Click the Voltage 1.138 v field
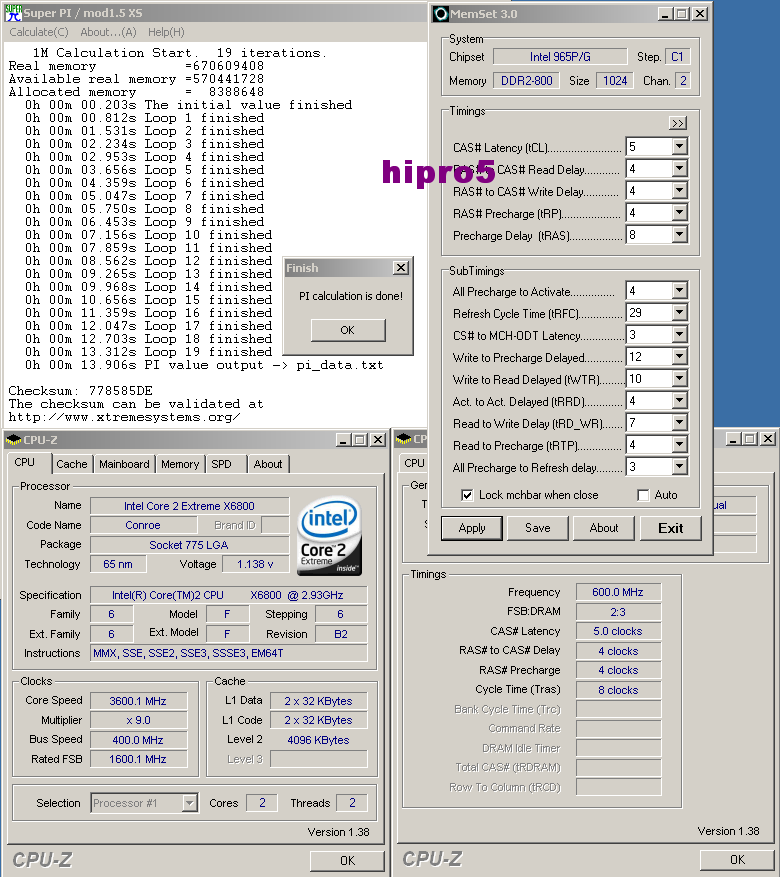 pyautogui.click(x=255, y=564)
